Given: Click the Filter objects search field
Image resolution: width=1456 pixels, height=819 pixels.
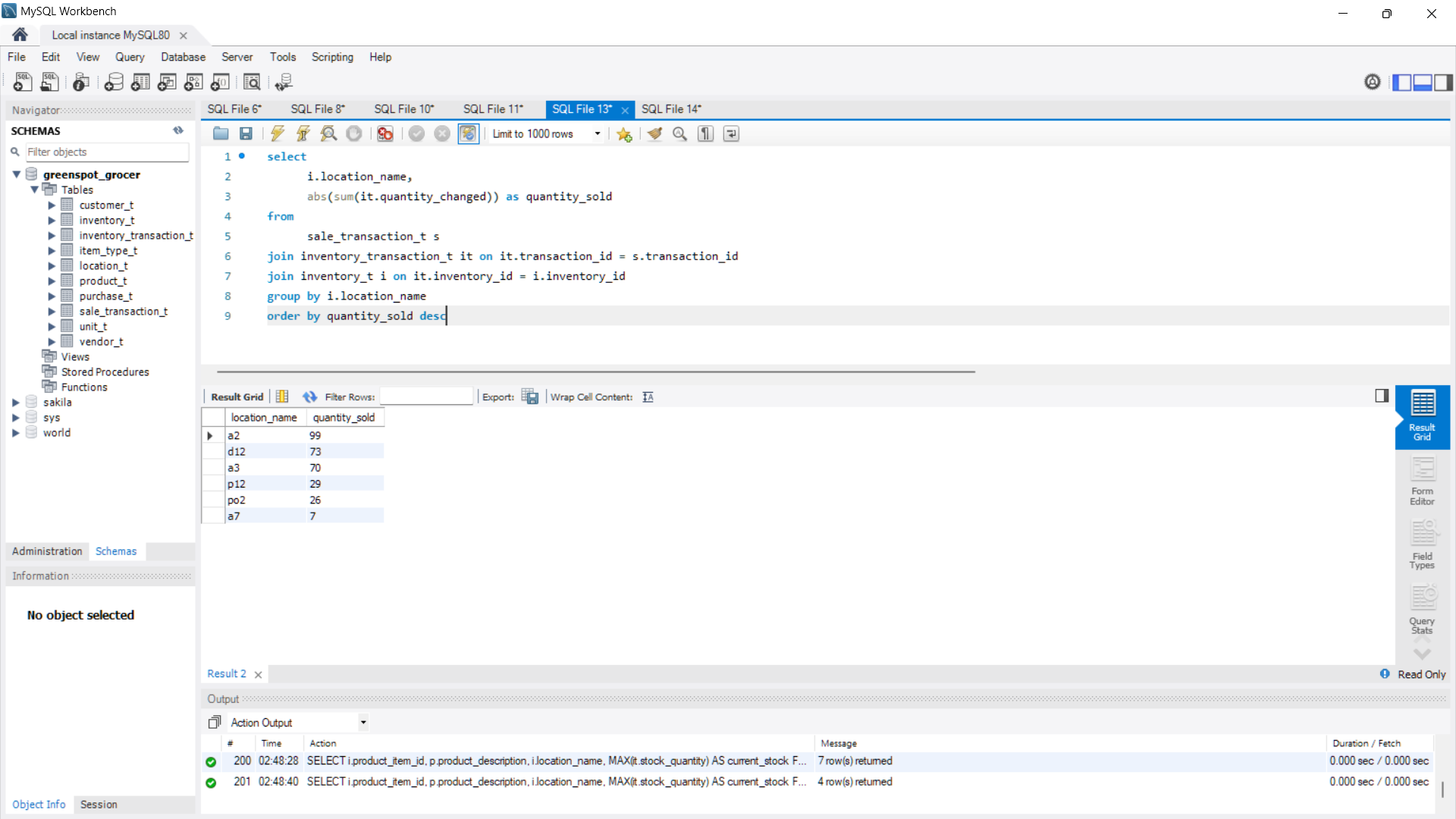Looking at the screenshot, I should click(x=107, y=152).
